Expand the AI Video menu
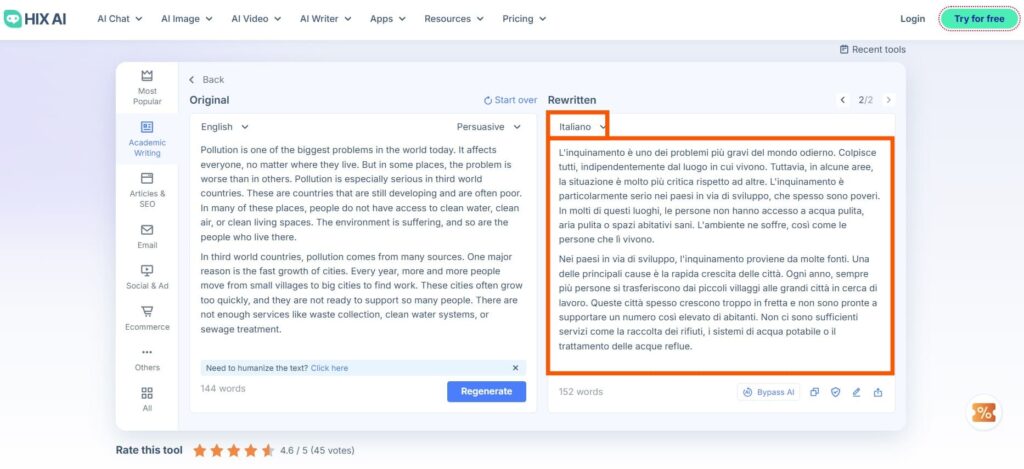 click(x=256, y=18)
